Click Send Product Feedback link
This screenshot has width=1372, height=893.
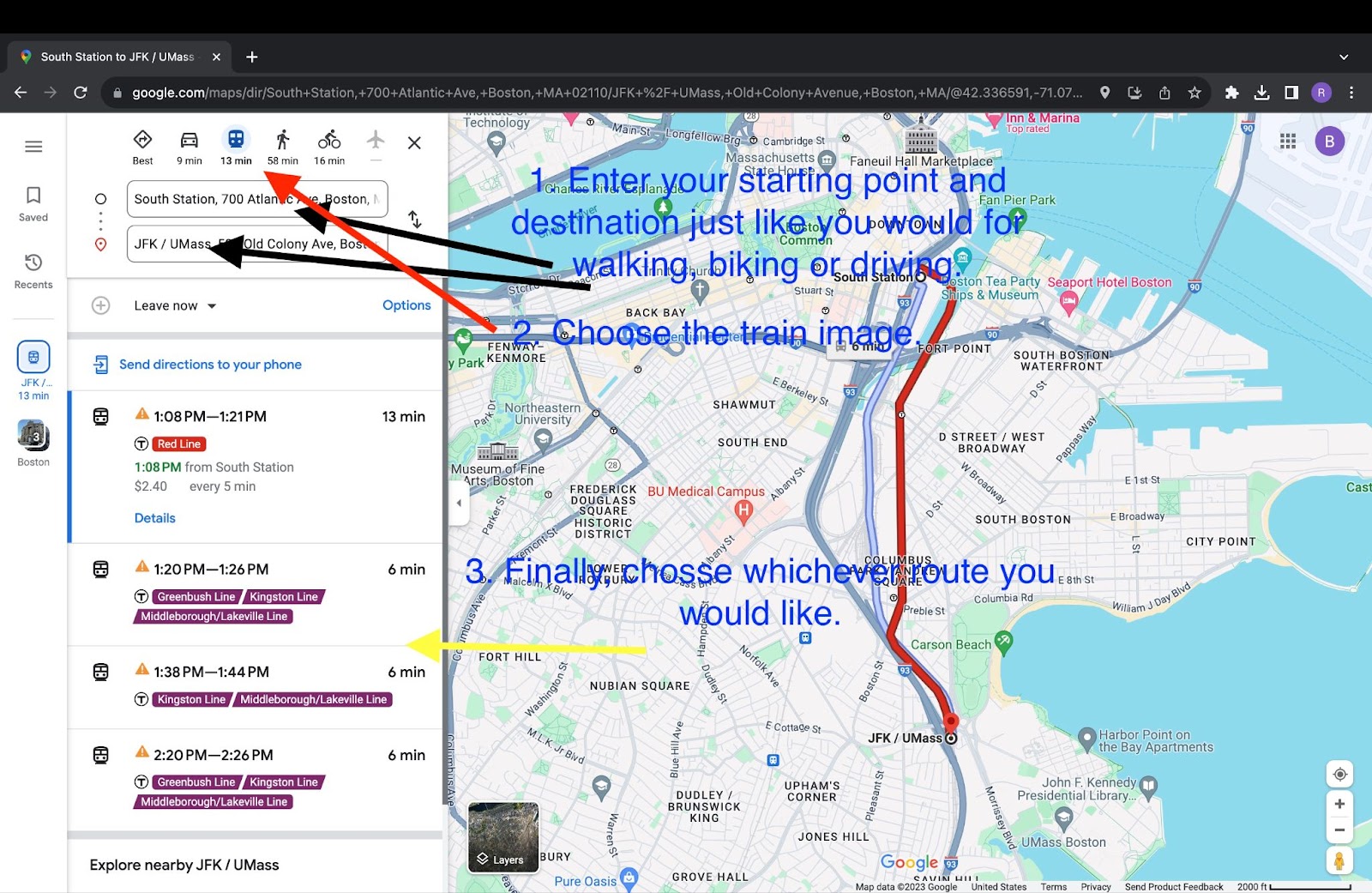1174,887
